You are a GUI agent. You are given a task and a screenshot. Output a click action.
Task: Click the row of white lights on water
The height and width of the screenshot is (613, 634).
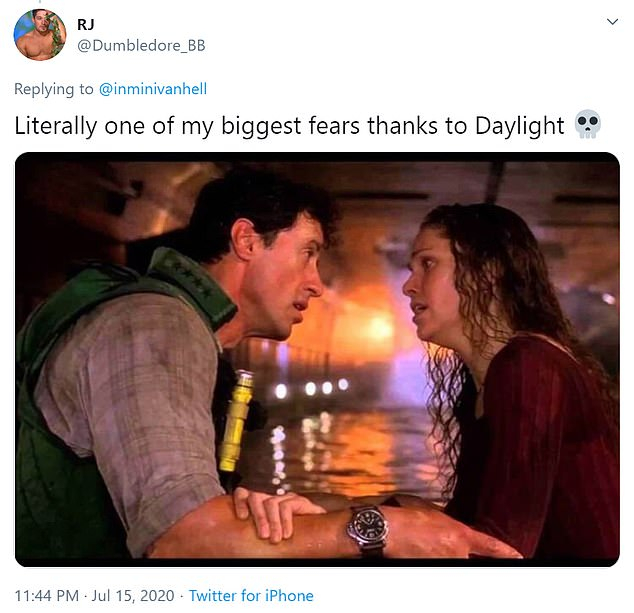[312, 388]
